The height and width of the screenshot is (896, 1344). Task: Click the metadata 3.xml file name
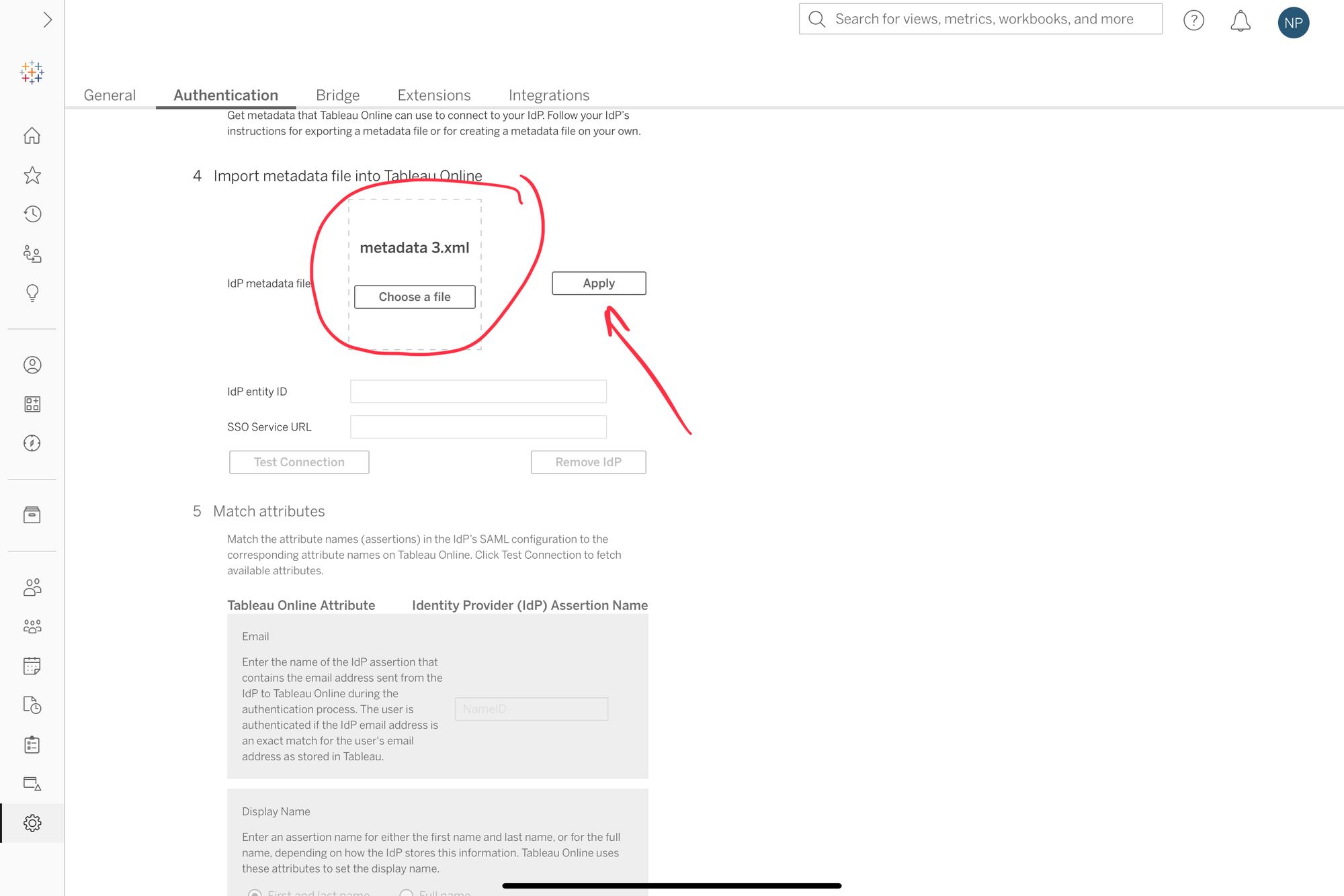click(415, 248)
